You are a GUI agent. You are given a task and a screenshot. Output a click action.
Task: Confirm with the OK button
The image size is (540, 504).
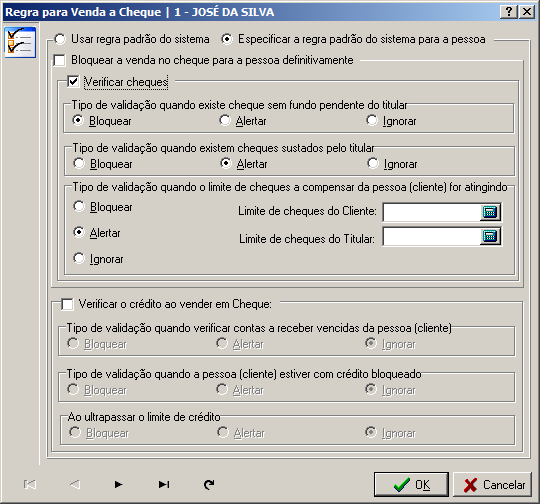click(411, 484)
